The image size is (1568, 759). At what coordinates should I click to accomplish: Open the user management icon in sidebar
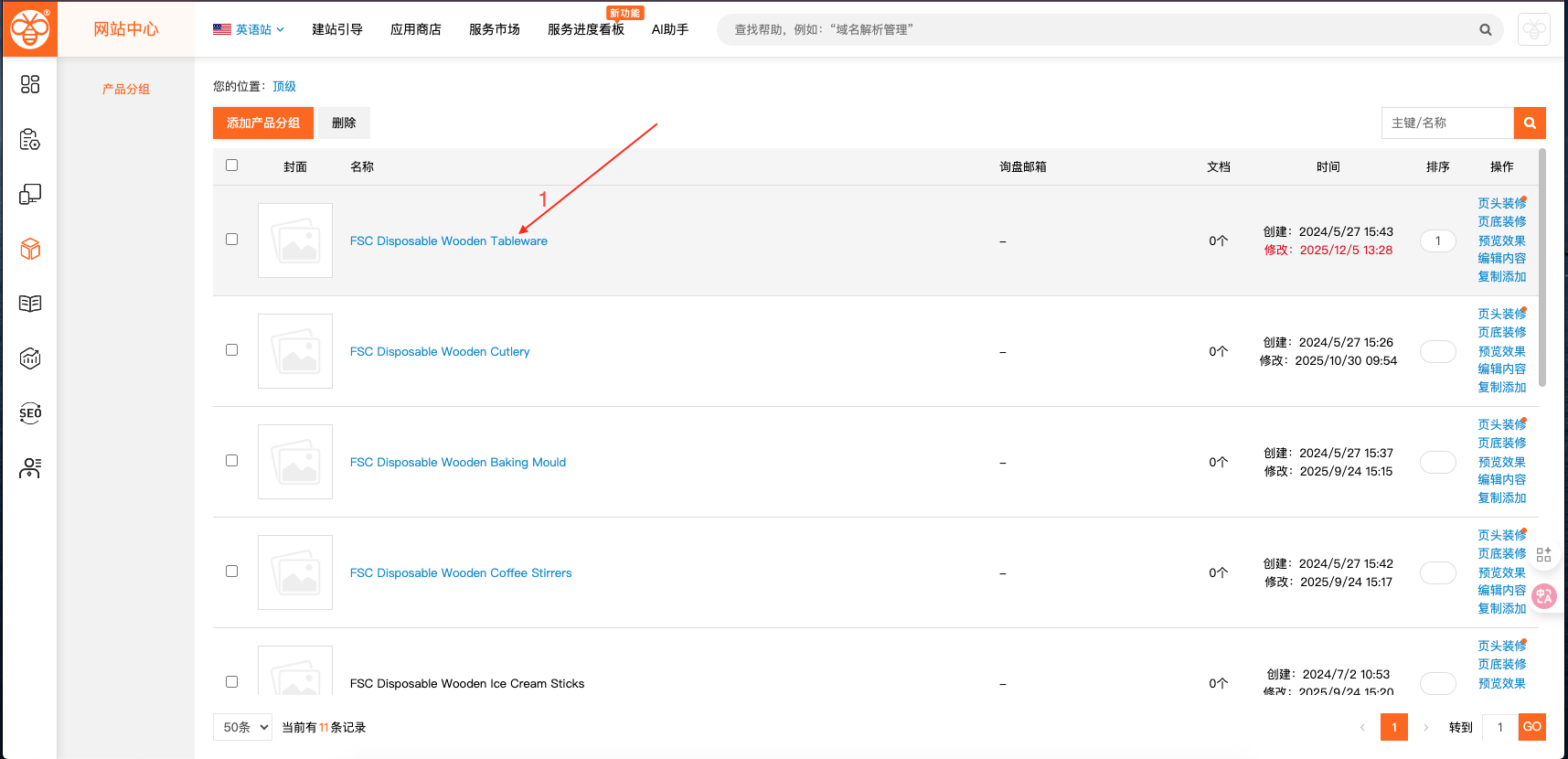pos(30,468)
